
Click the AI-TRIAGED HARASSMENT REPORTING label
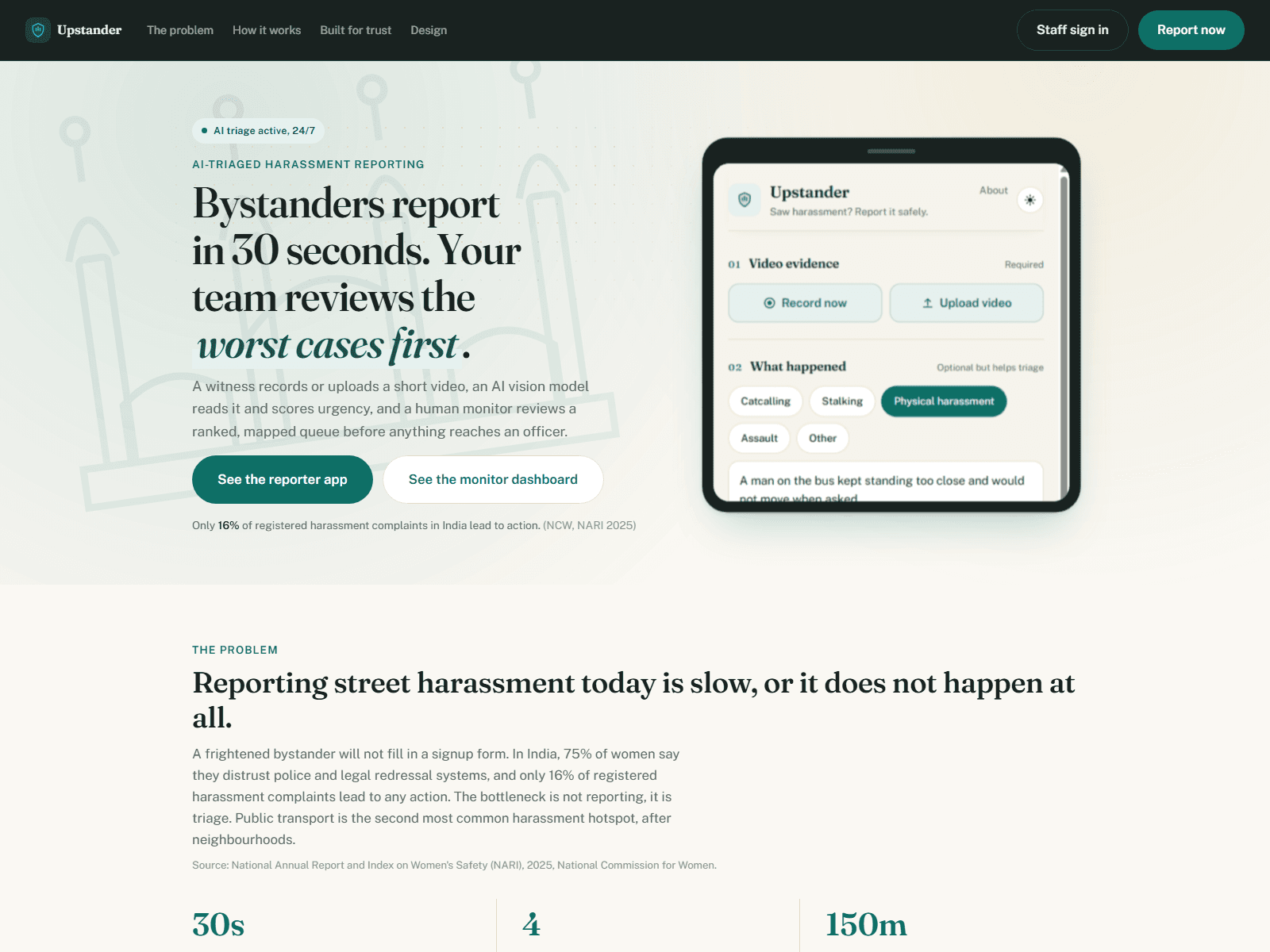(308, 164)
